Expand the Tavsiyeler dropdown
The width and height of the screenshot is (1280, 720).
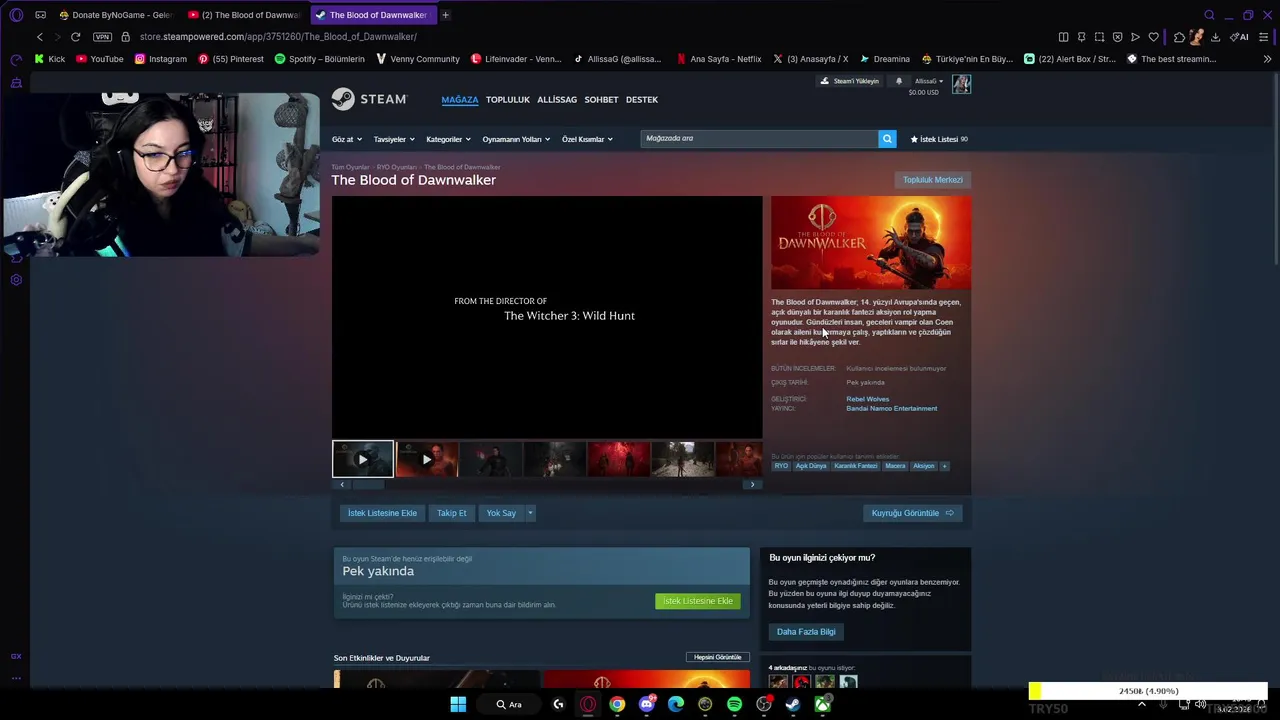(394, 139)
